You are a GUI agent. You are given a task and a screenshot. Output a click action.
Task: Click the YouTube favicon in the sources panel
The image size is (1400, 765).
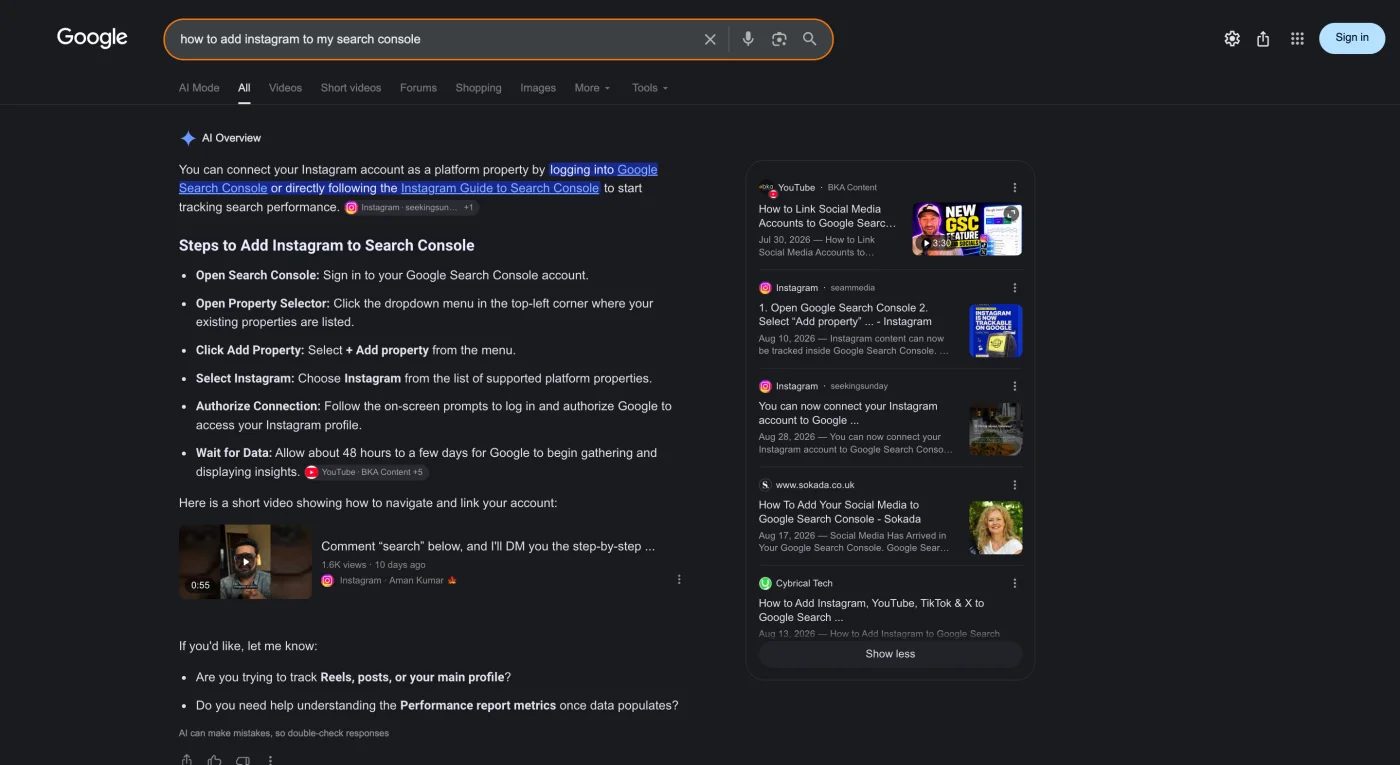(x=766, y=187)
